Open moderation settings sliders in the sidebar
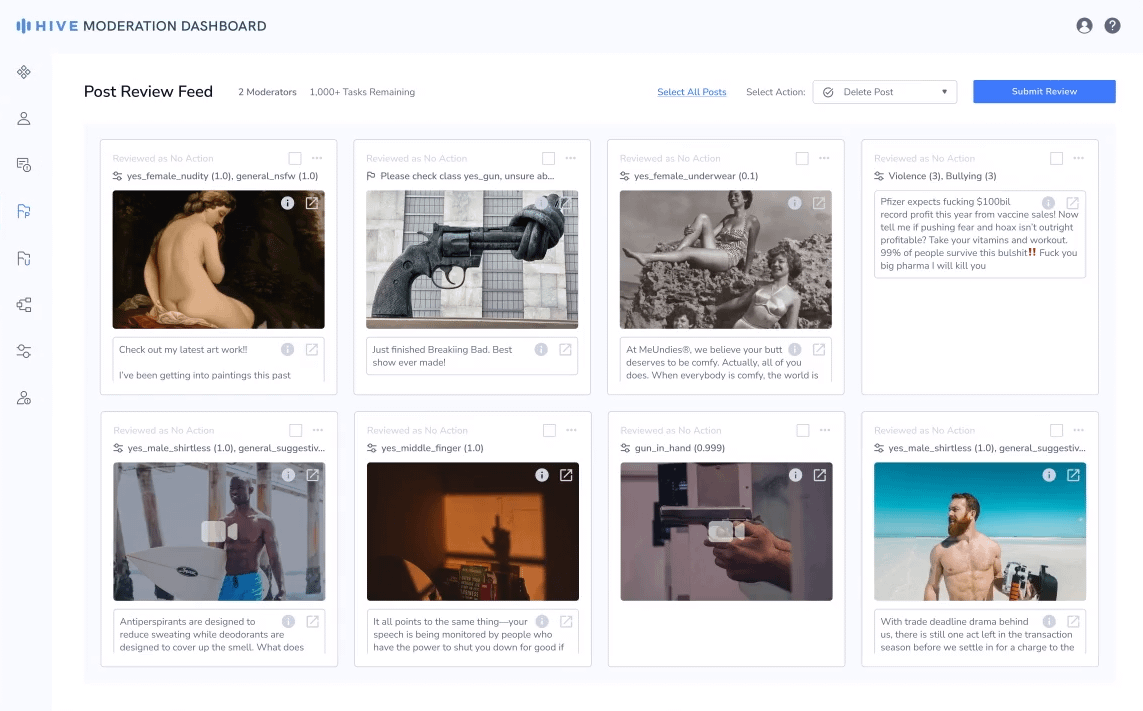The height and width of the screenshot is (711, 1143). (23, 351)
